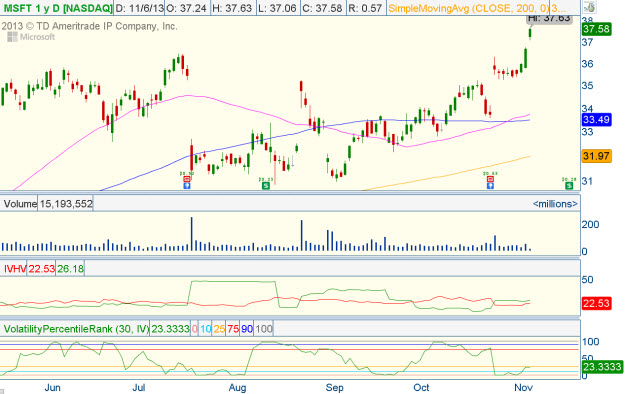This screenshot has height=394, width=625.
Task: Click the Sep label on time axis
Action: [x=334, y=387]
